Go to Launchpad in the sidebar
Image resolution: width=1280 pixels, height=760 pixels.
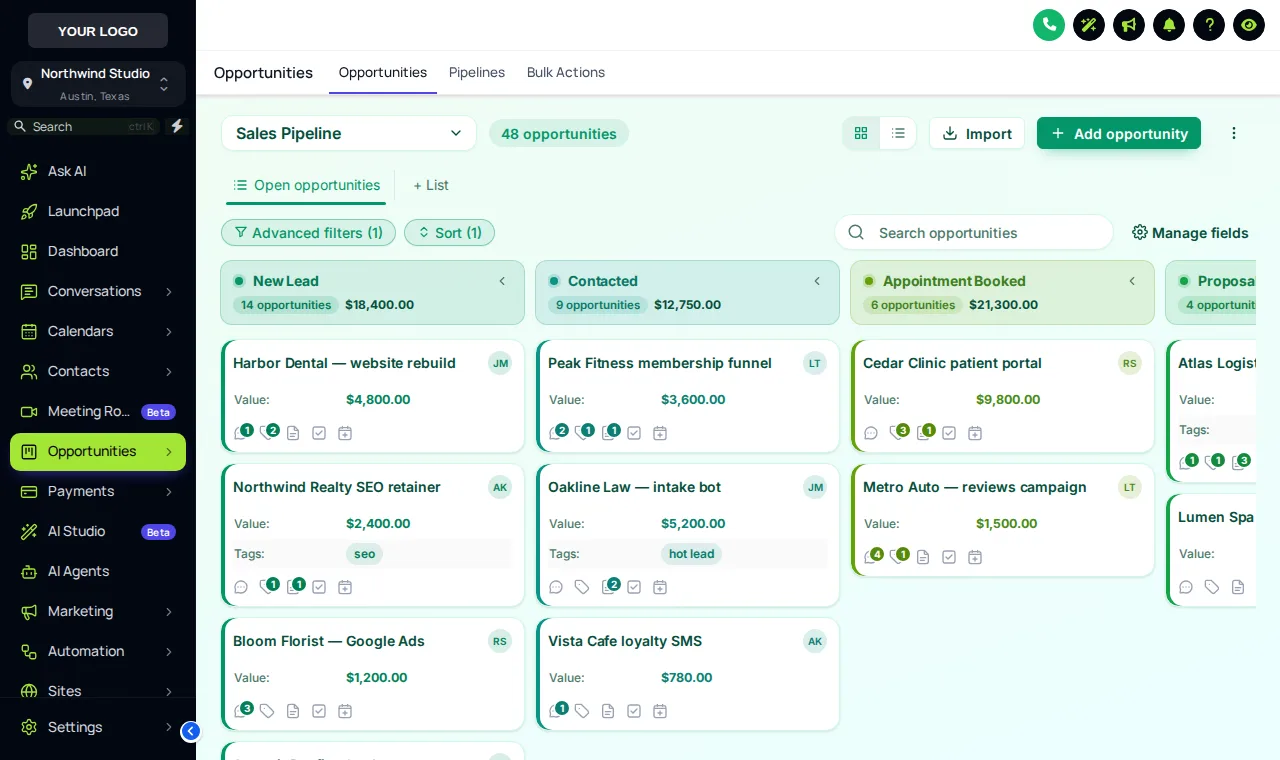coord(98,211)
